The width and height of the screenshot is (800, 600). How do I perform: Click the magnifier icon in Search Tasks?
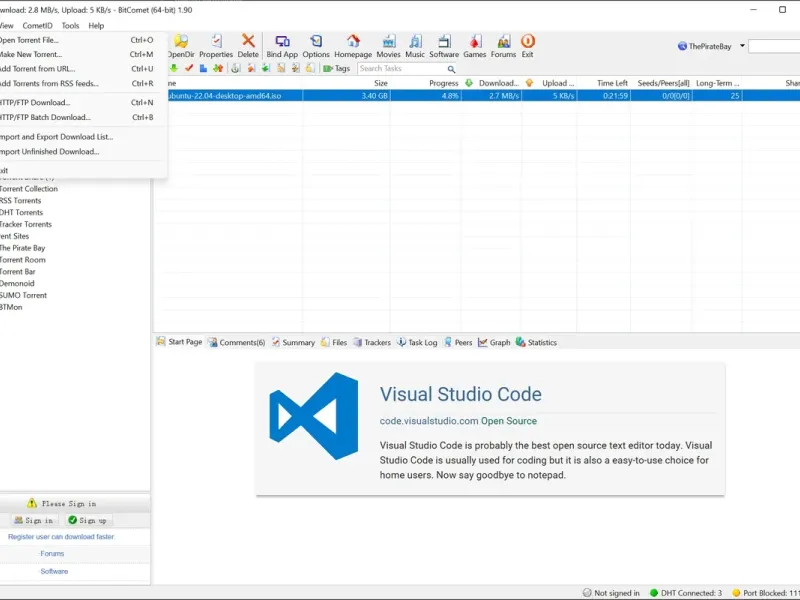point(451,69)
